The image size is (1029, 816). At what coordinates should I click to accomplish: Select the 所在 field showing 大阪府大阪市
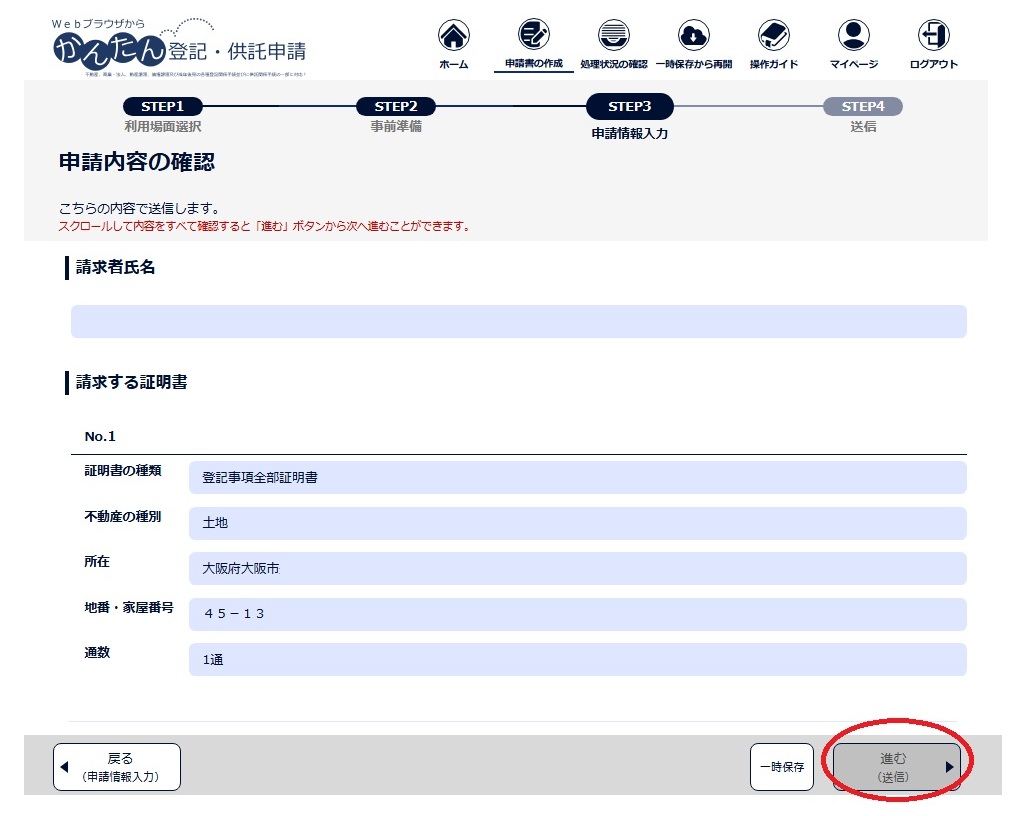point(578,567)
